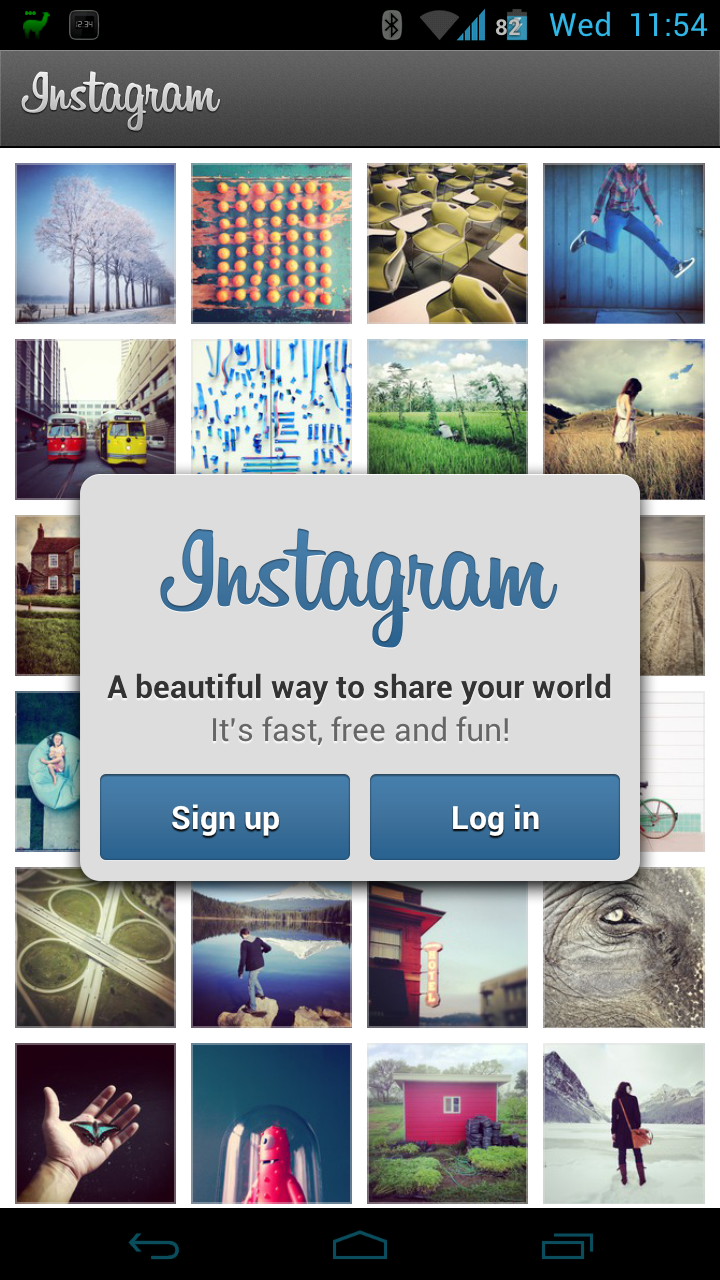View the red and yellow trams photo
720x1280 pixels.
coord(96,420)
